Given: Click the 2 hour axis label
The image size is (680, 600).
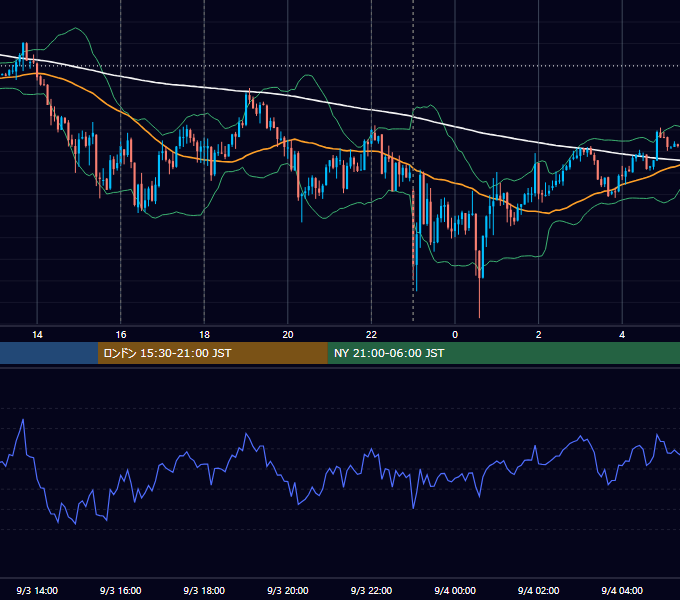Looking at the screenshot, I should point(539,335).
